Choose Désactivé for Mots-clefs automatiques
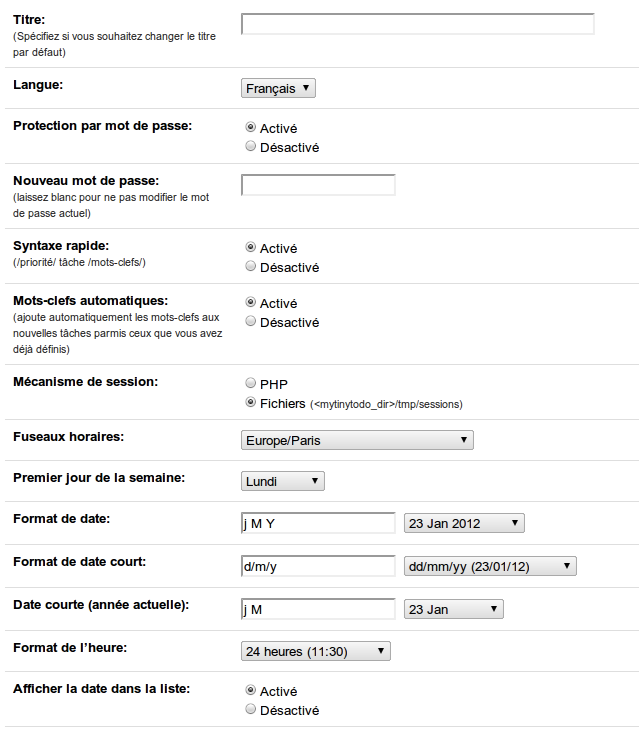The height and width of the screenshot is (733, 639). point(251,322)
